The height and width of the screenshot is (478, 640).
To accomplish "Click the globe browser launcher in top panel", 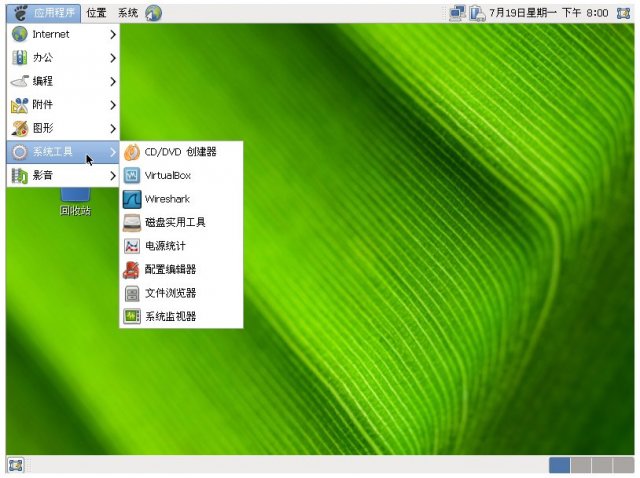I will 153,13.
